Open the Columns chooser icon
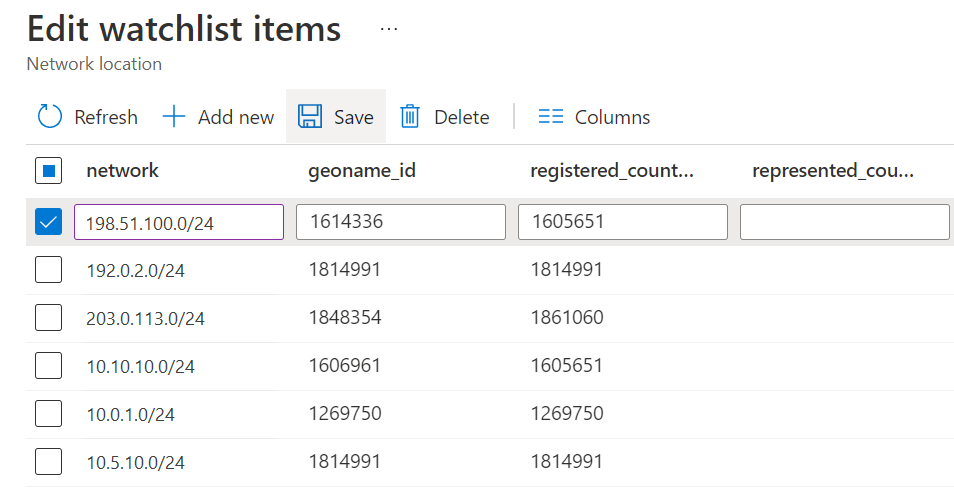The height and width of the screenshot is (490, 954). [551, 117]
